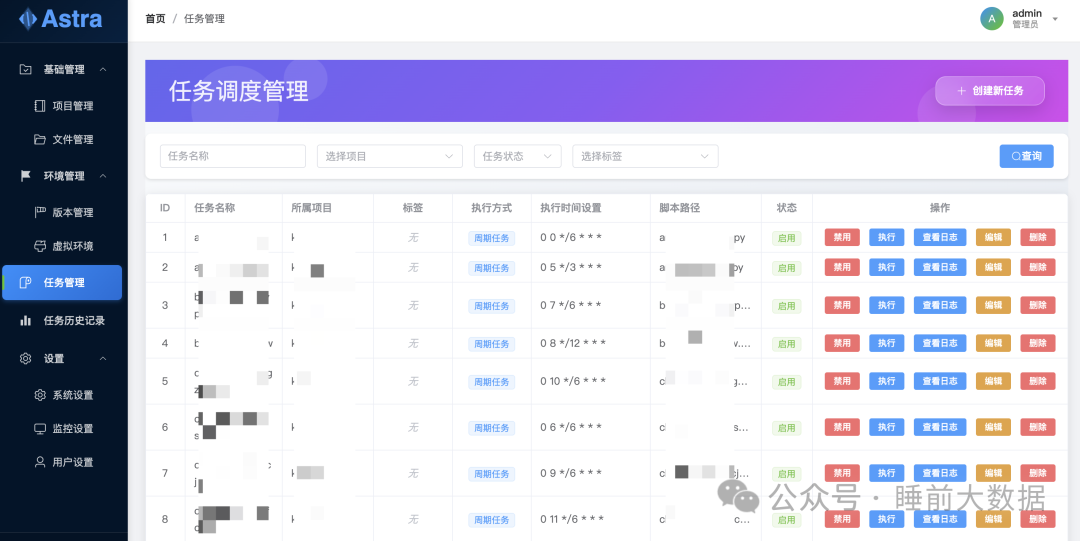Run task 2 with 执行 button
This screenshot has height=541, width=1080.
pos(886,267)
